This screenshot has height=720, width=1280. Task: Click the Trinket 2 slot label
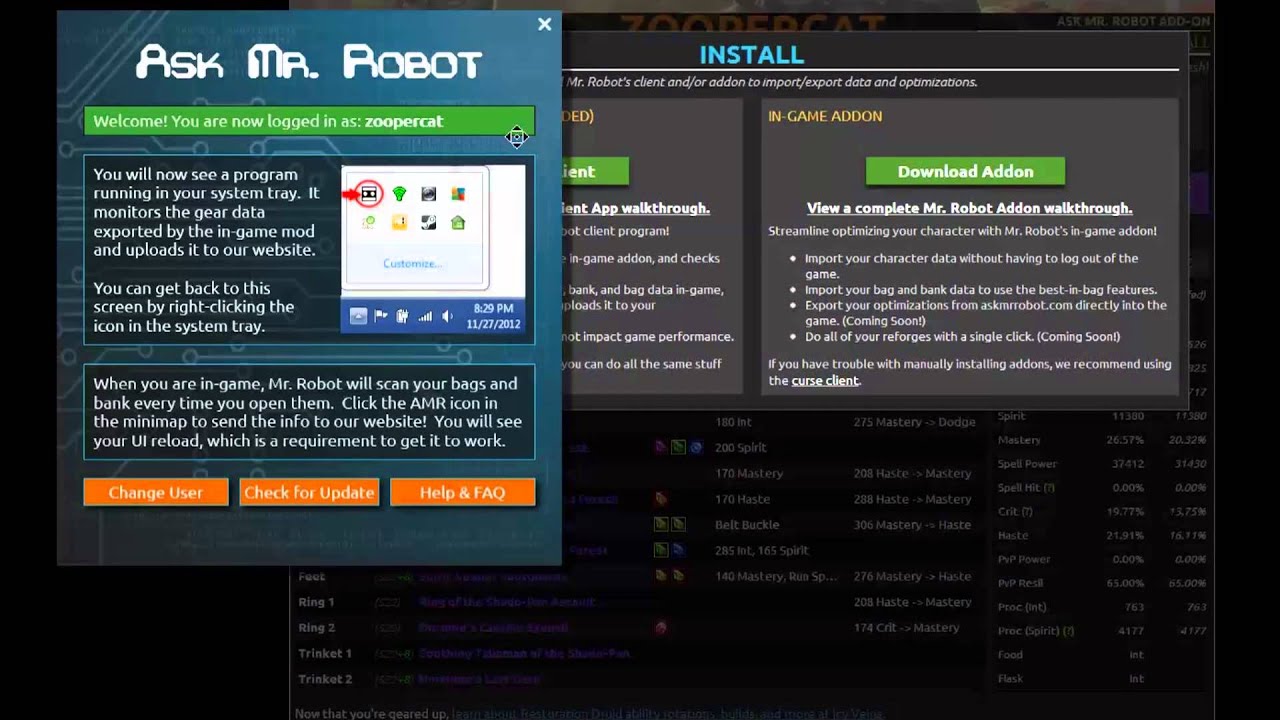pos(325,679)
